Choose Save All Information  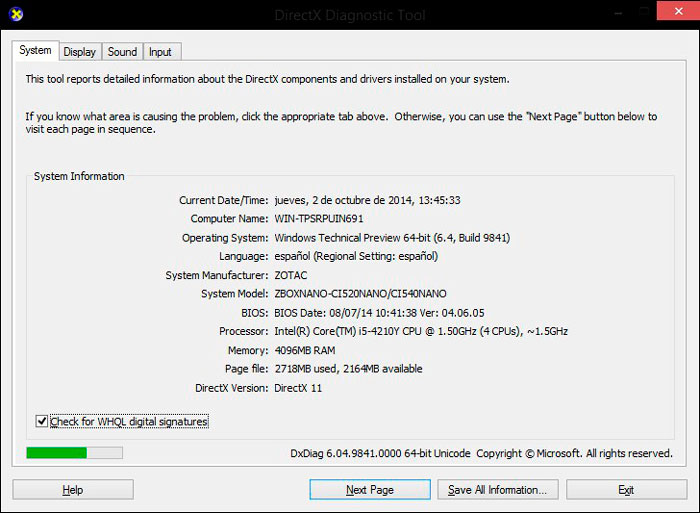tap(497, 490)
